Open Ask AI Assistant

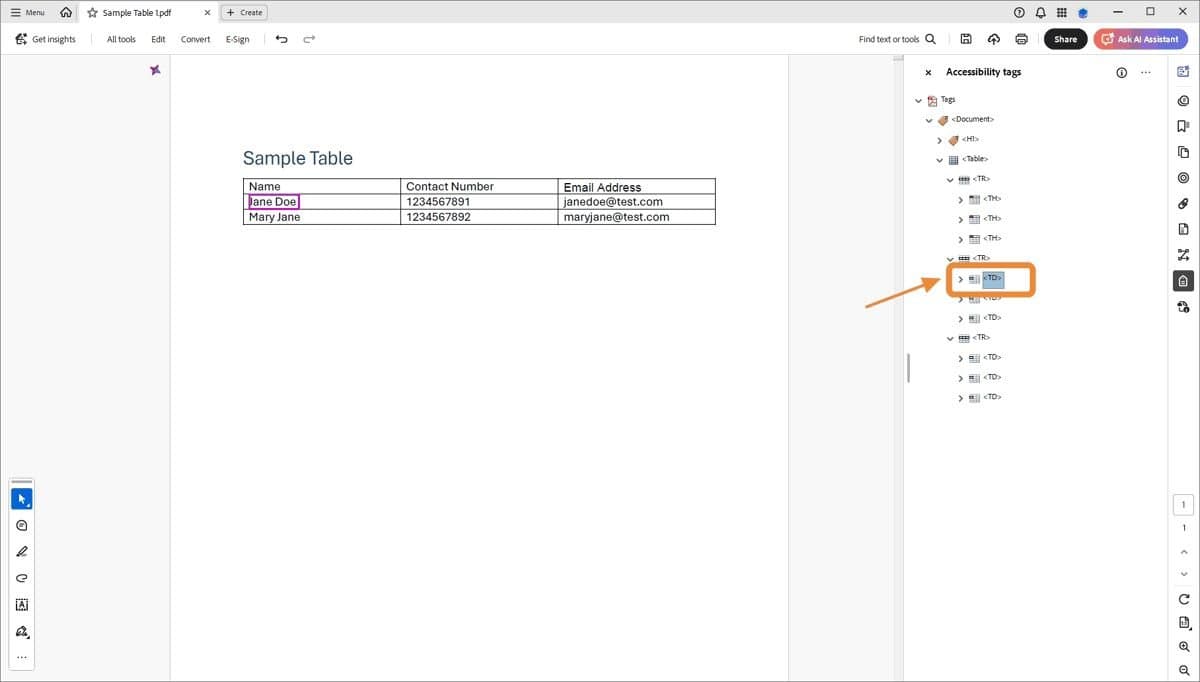coord(1140,38)
